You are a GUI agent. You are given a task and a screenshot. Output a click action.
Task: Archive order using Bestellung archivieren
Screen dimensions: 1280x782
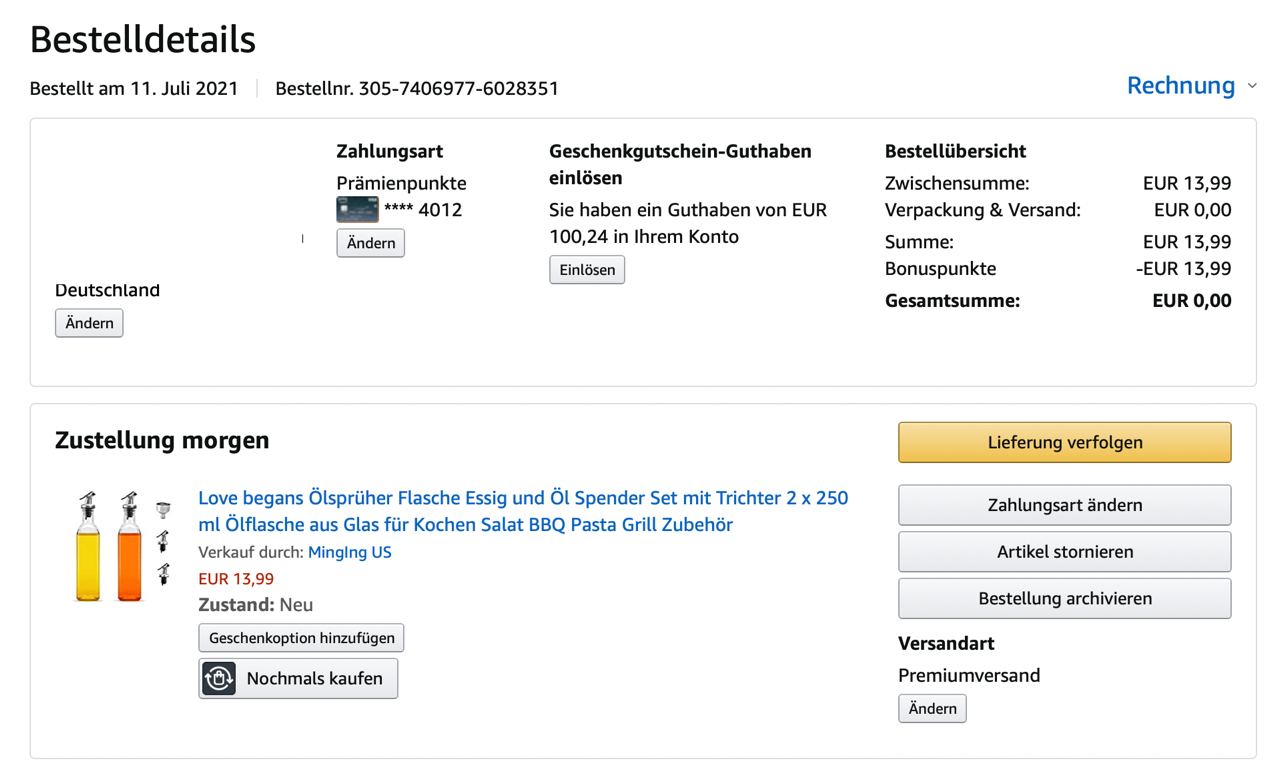coord(1064,599)
